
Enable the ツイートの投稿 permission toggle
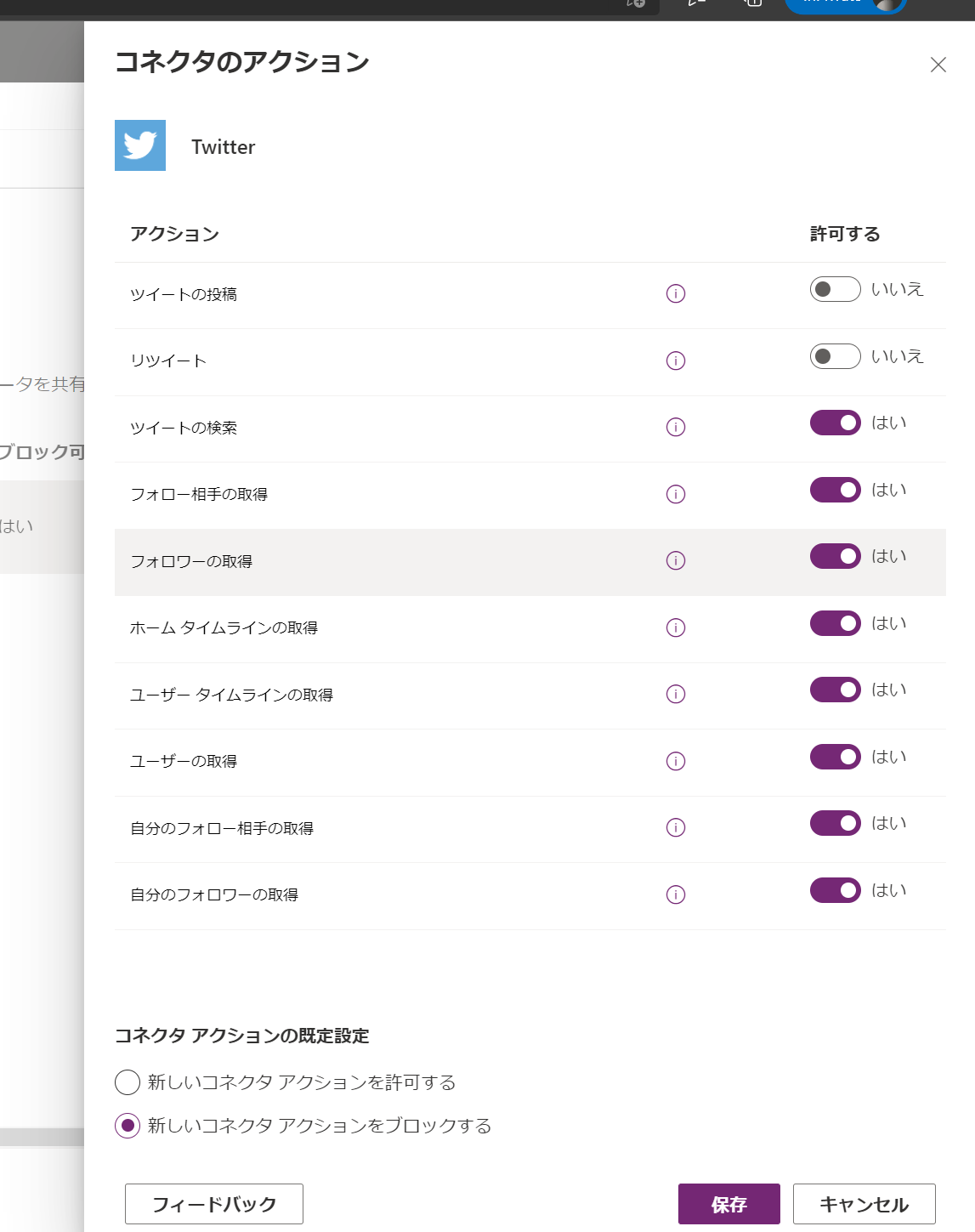coord(835,289)
